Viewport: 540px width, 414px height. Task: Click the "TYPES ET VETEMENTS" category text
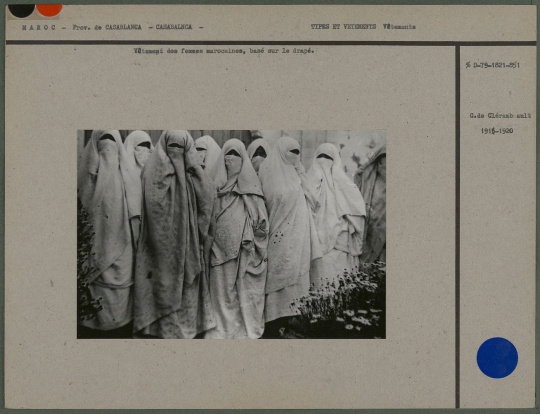[343, 27]
